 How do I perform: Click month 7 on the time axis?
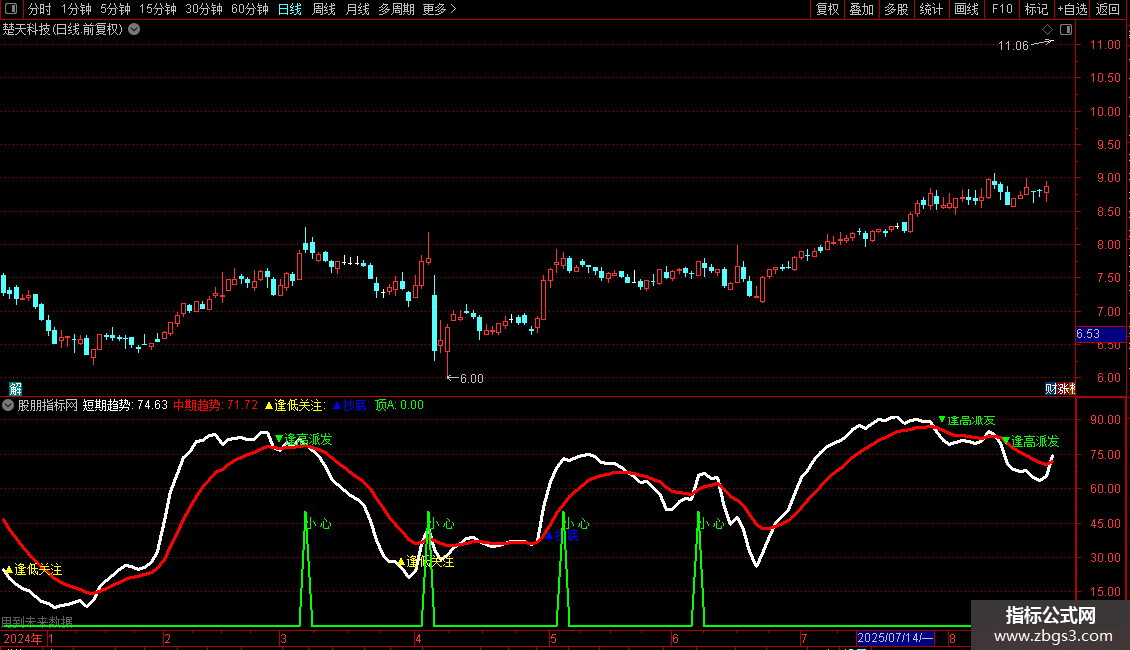804,639
